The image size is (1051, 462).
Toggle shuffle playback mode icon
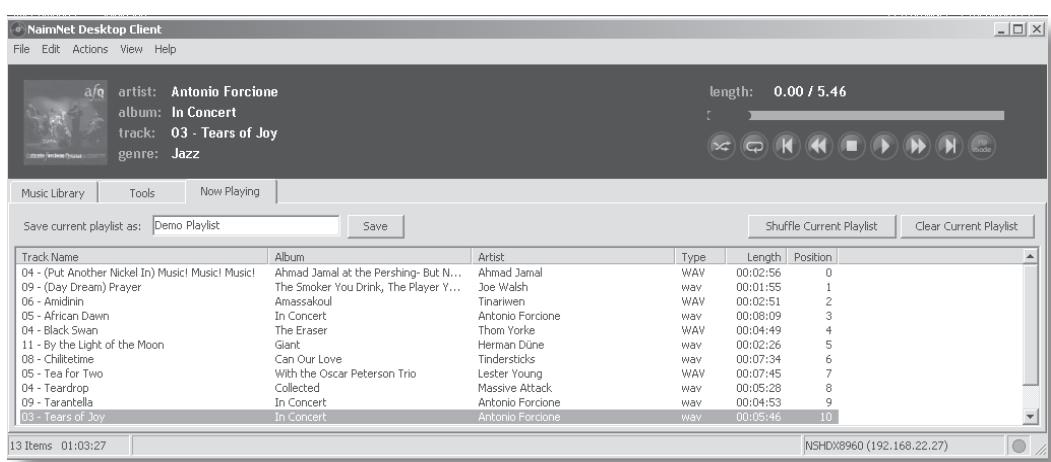(721, 144)
